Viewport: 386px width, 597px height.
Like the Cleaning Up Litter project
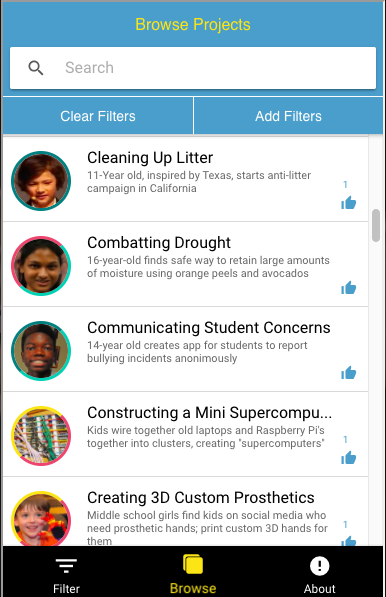[x=348, y=203]
